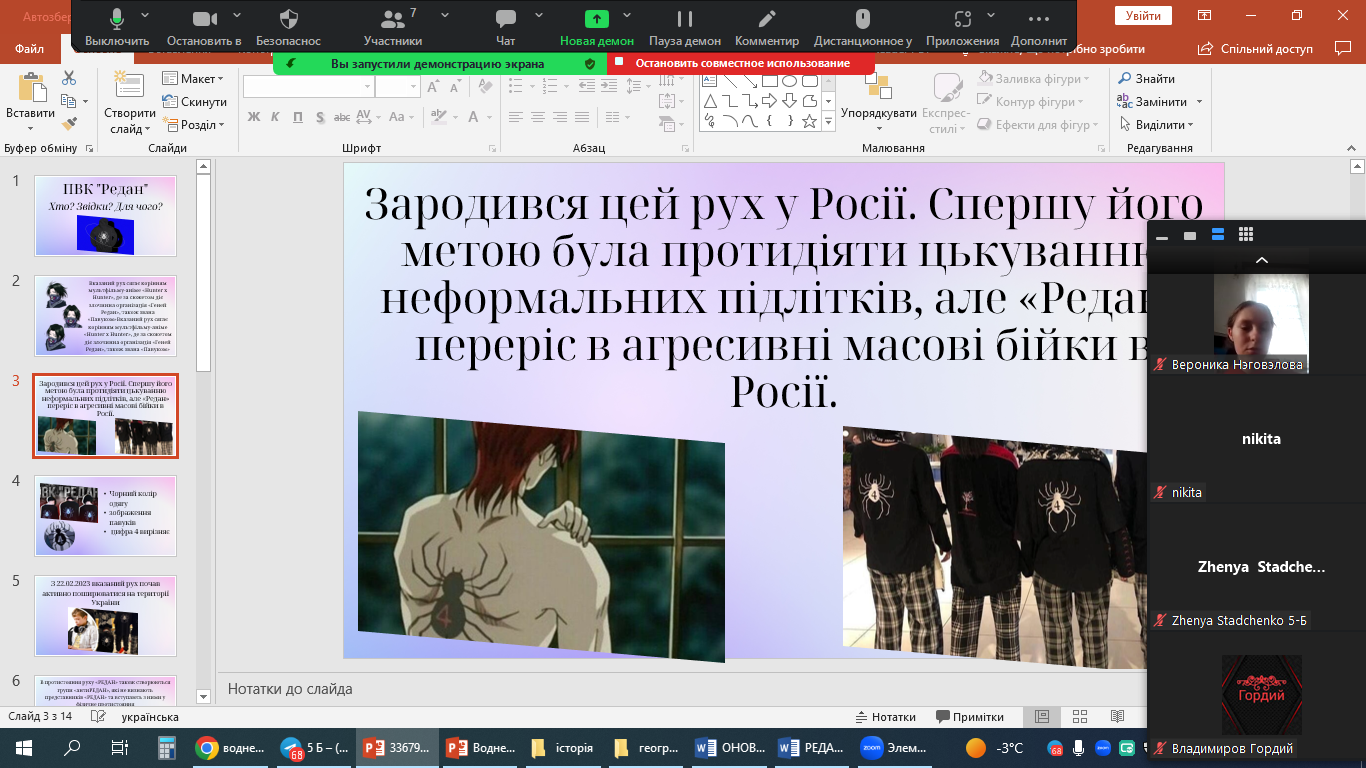Open the font size combo box
The width and height of the screenshot is (1366, 768).
[x=397, y=87]
